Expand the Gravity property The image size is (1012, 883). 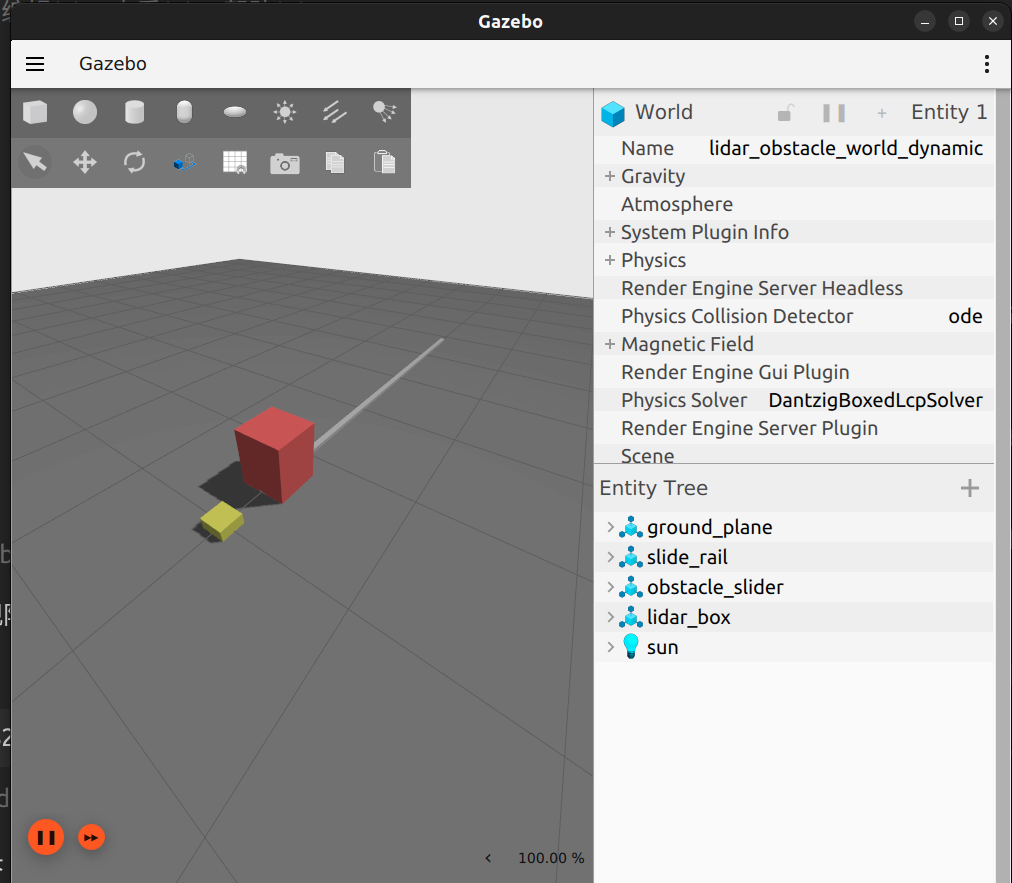609,176
